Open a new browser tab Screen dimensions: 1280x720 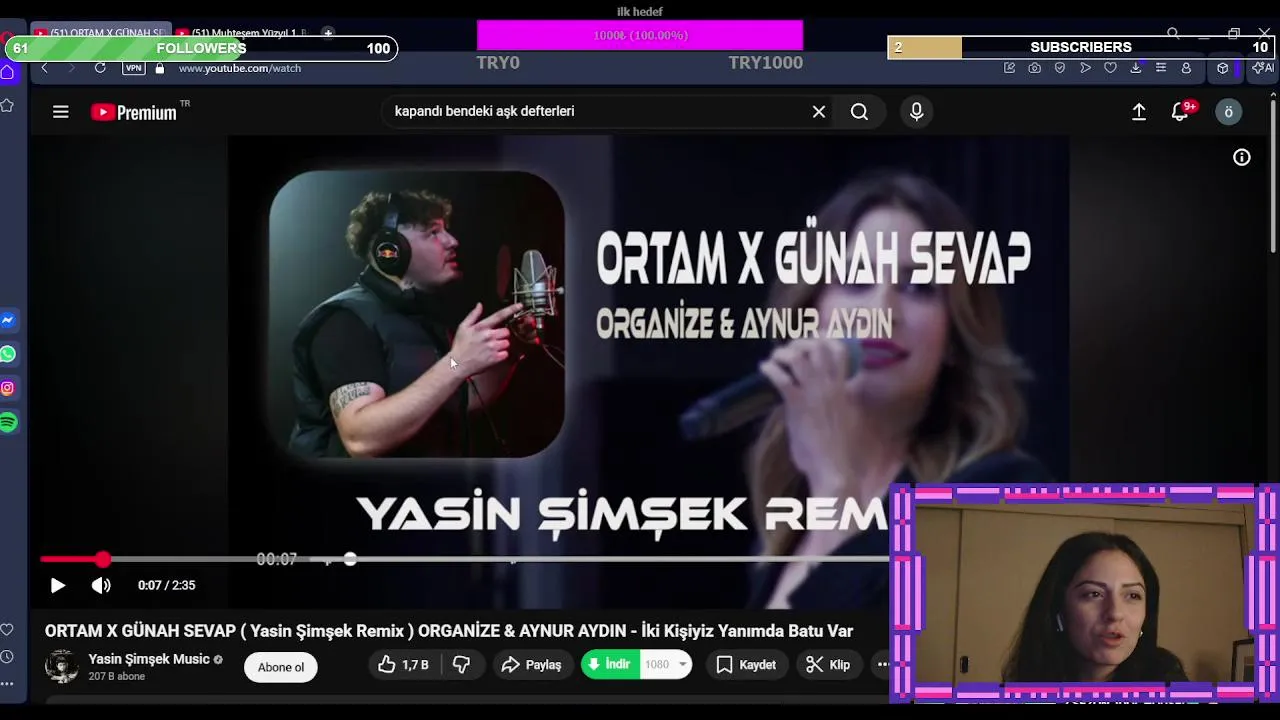327,33
